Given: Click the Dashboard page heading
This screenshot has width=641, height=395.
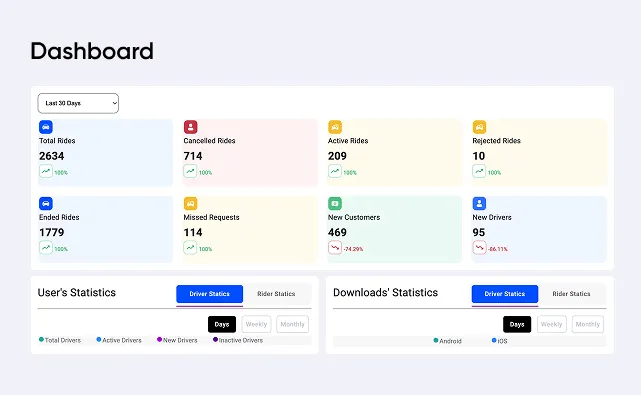Looking at the screenshot, I should [92, 51].
